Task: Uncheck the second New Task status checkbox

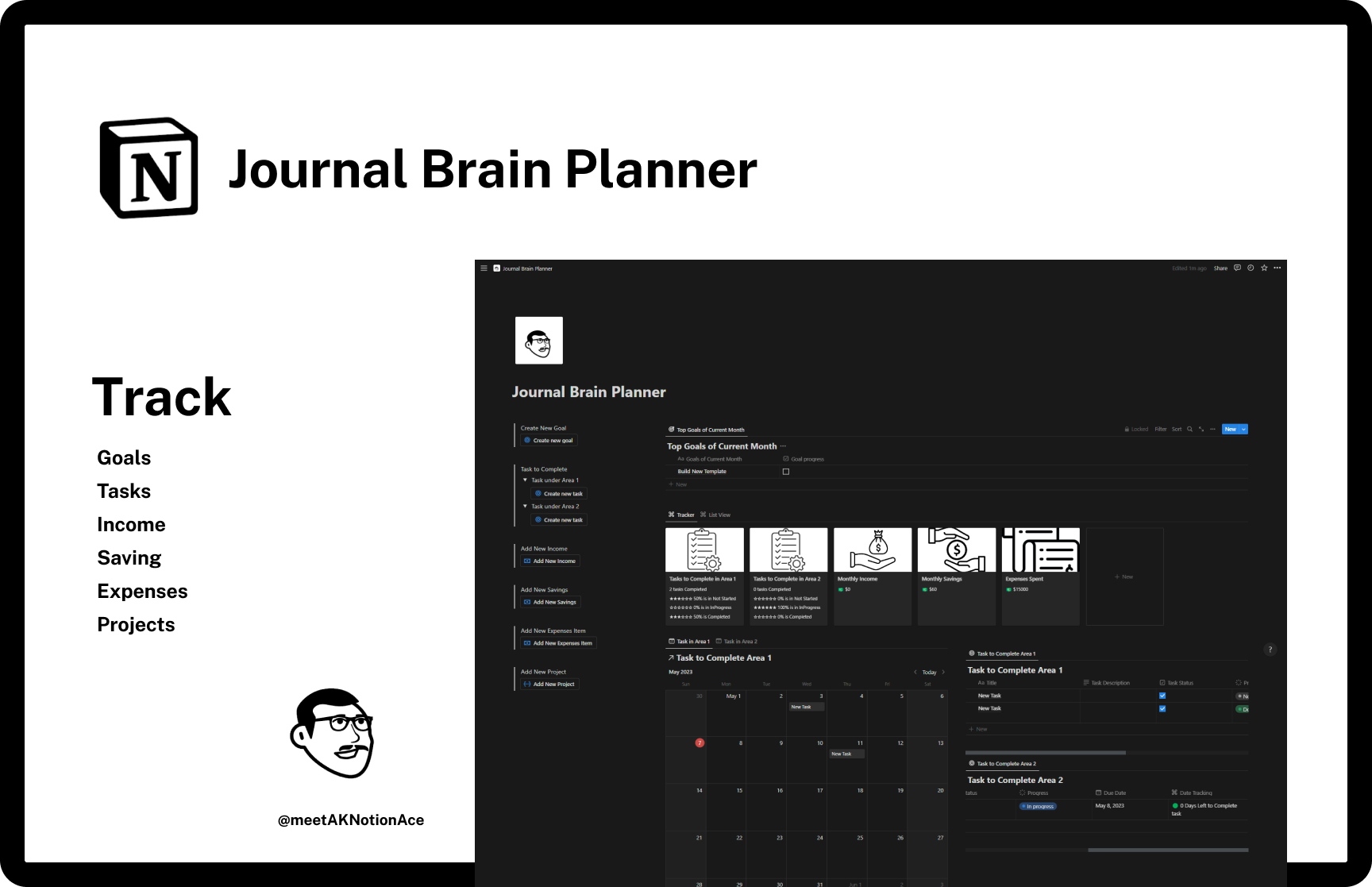Action: coord(1162,708)
